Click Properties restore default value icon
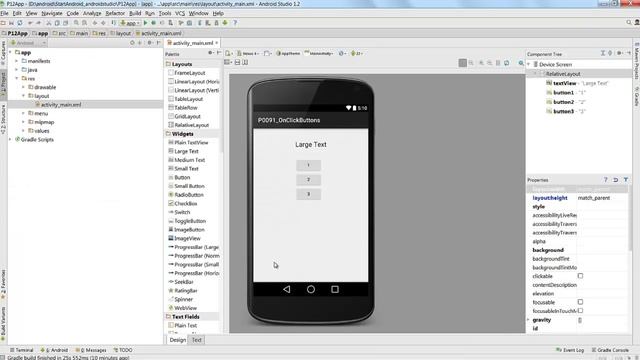 (616, 180)
